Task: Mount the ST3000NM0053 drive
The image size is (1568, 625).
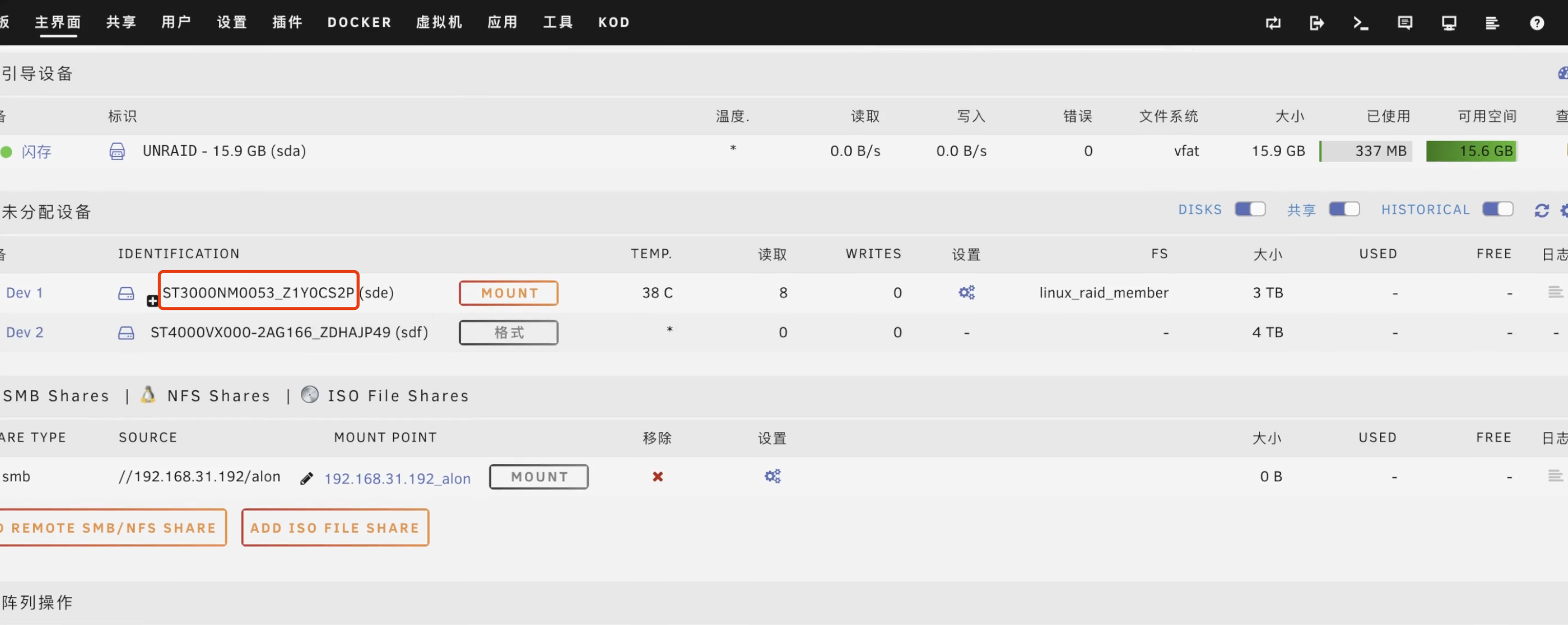Action: 508,293
